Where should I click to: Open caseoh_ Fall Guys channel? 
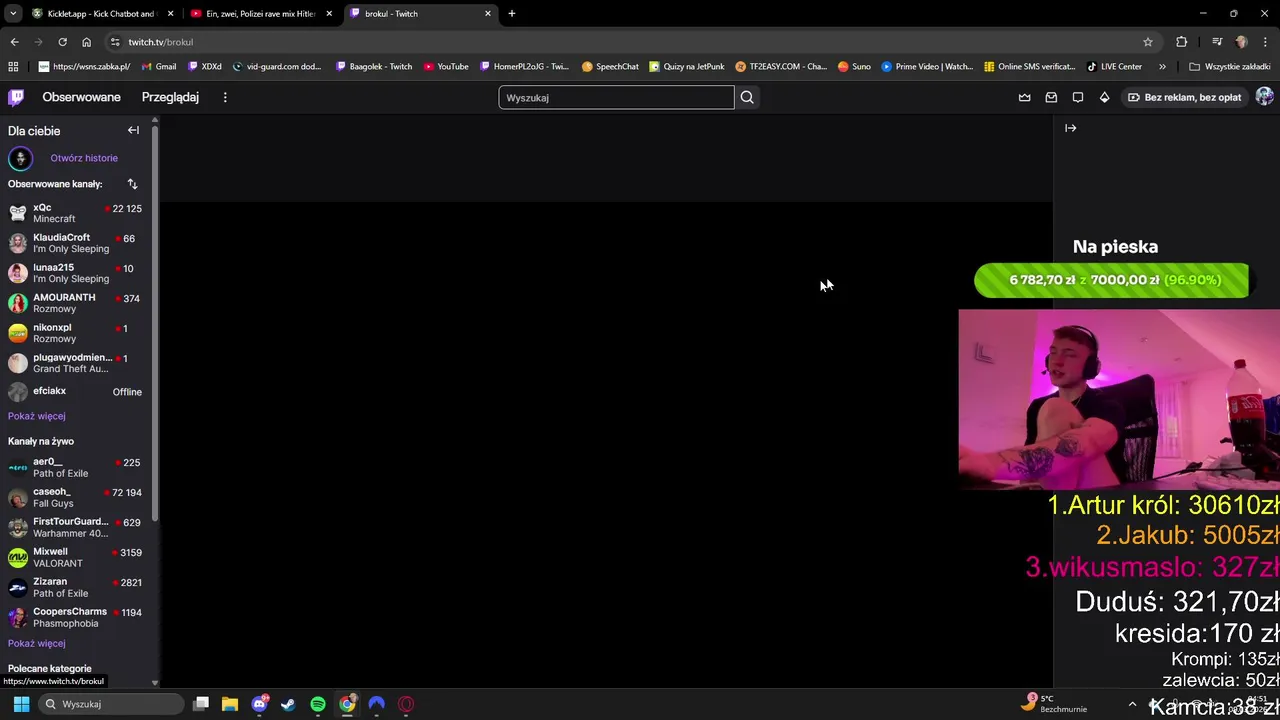coord(75,497)
